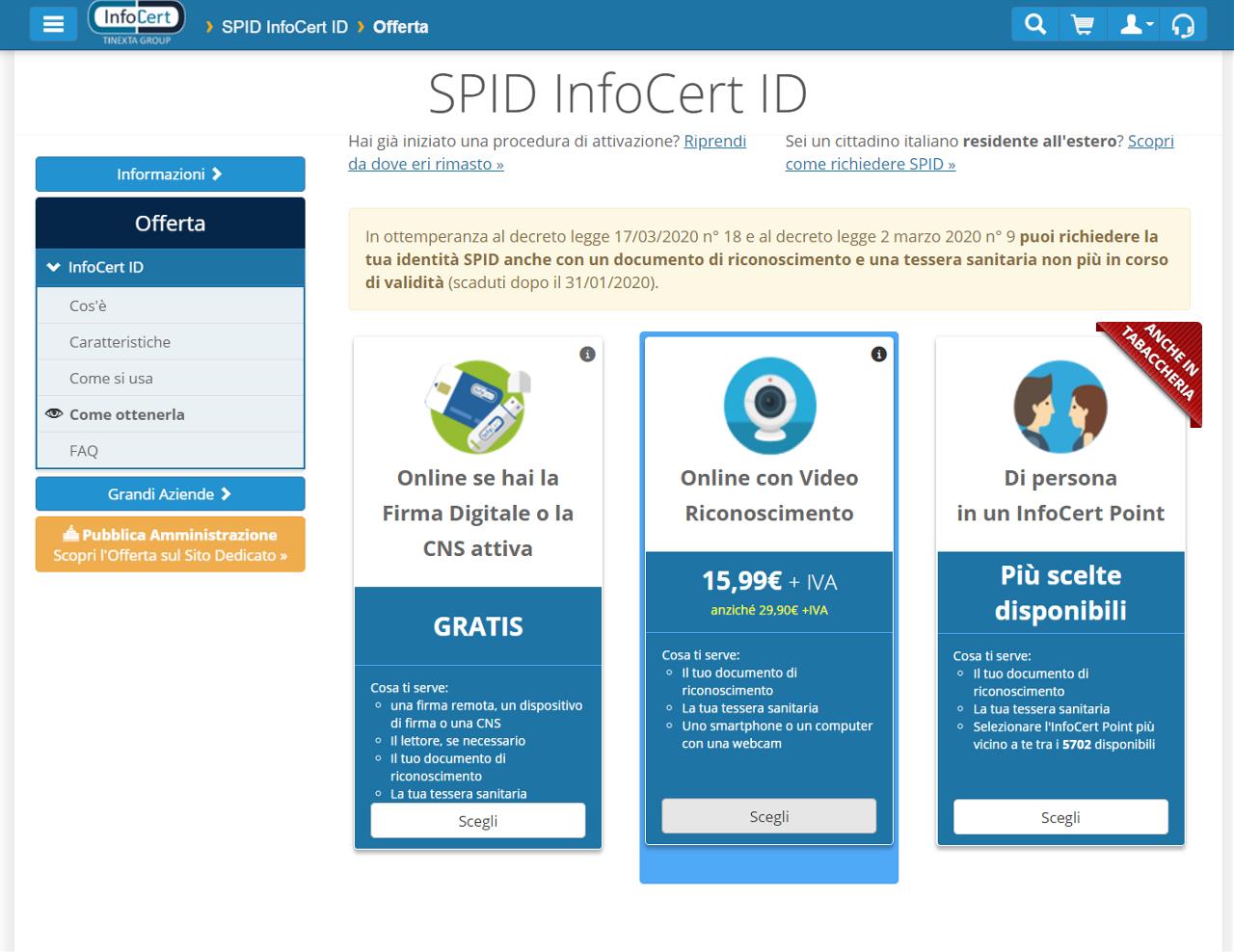Click the eye icon beside Come ottenerla
This screenshot has height=952, width=1234.
click(54, 413)
